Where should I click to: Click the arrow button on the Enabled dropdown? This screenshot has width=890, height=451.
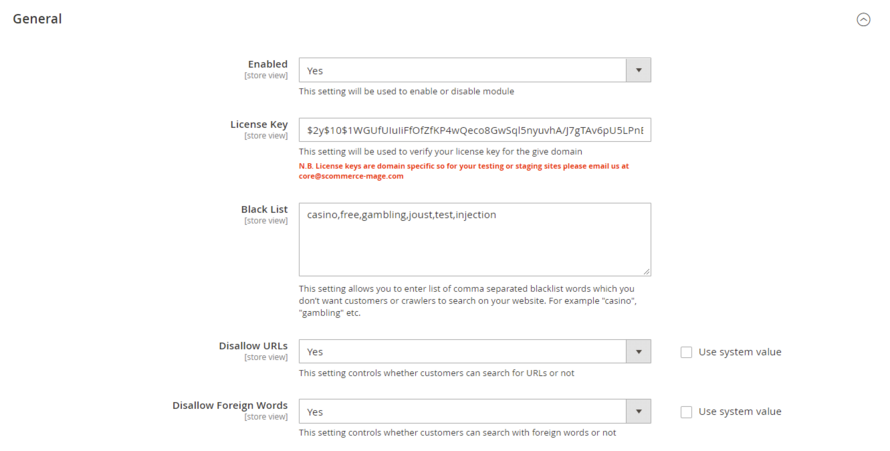(x=638, y=71)
